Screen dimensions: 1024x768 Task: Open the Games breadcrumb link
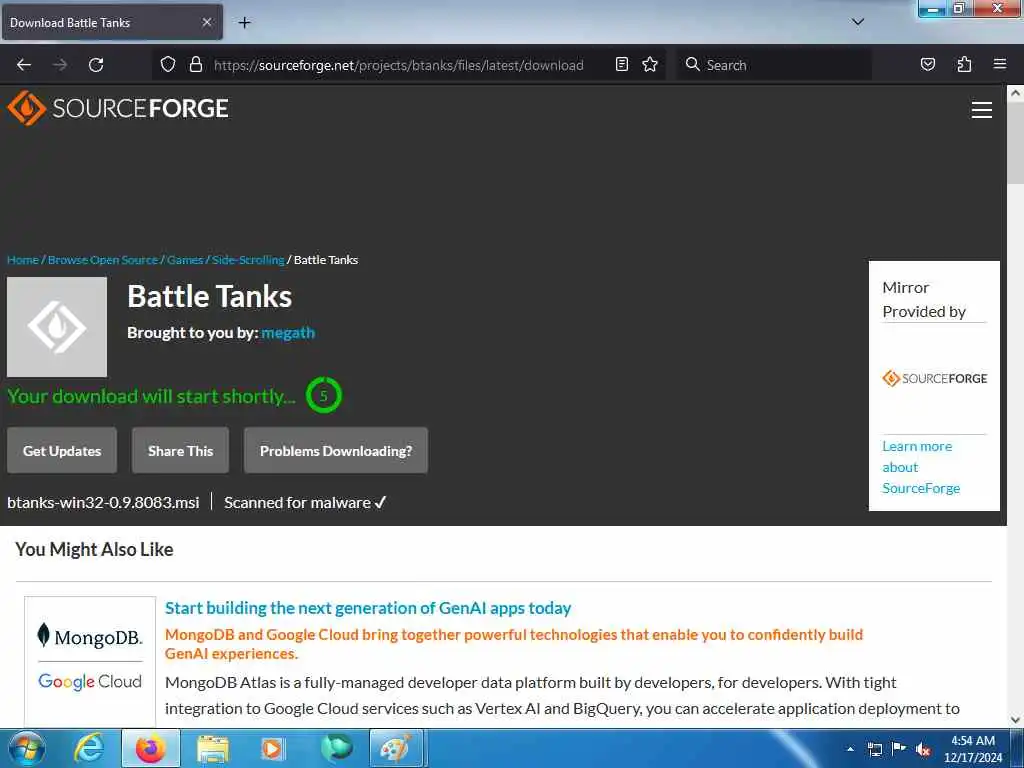[185, 260]
